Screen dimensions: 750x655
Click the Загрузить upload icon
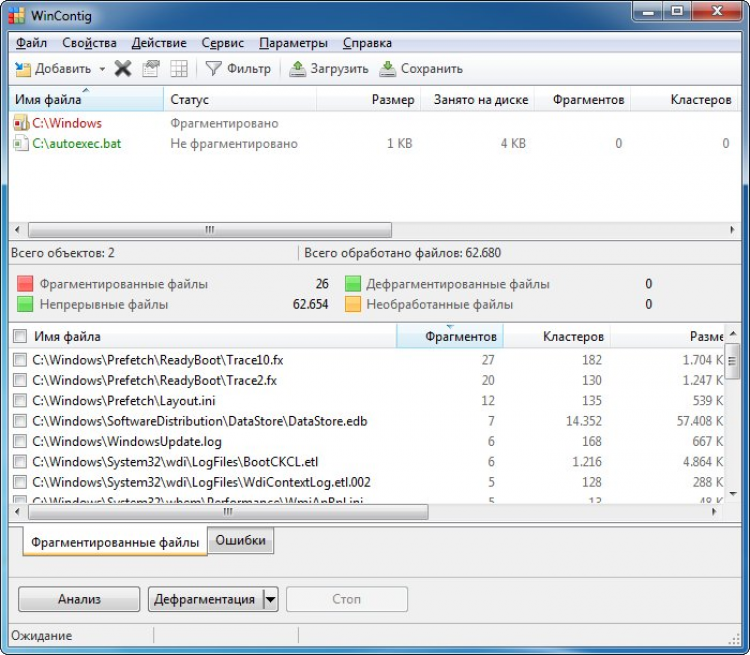[x=297, y=69]
